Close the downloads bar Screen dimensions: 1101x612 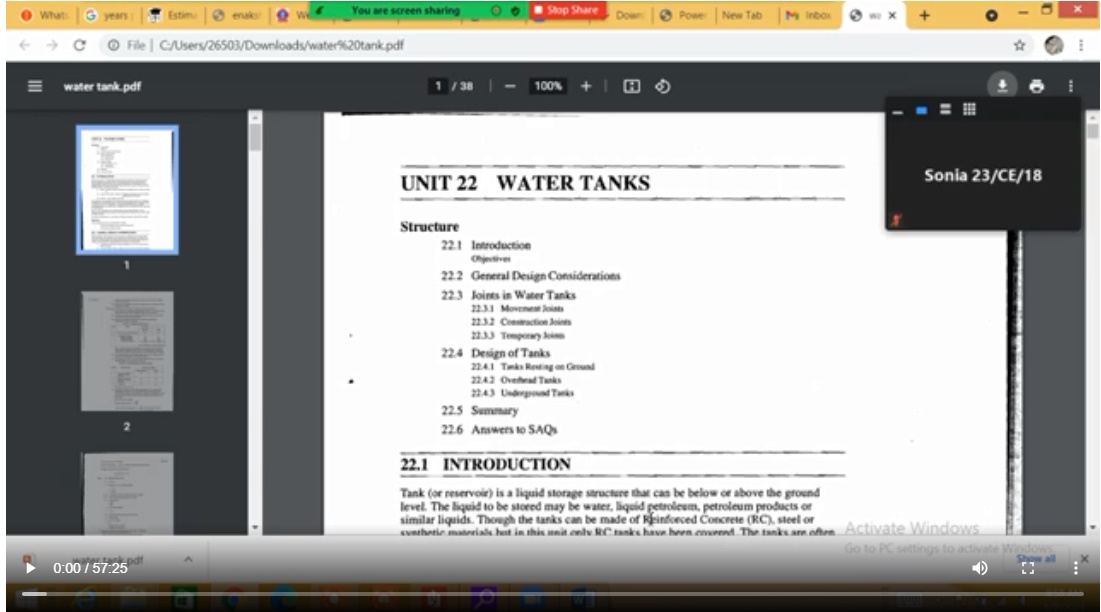(x=1084, y=559)
